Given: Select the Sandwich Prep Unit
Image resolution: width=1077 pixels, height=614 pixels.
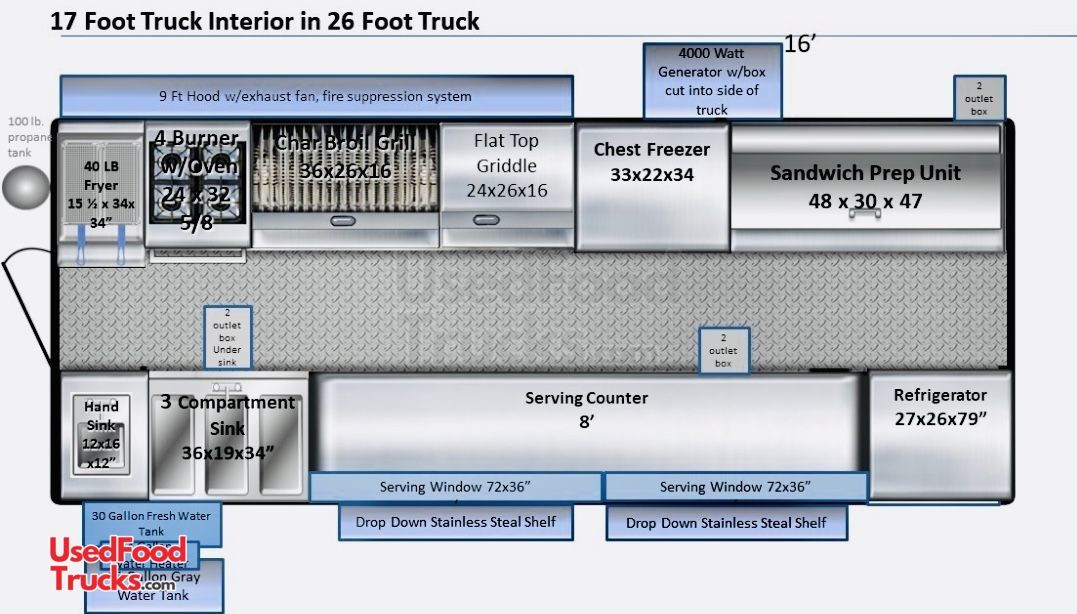Looking at the screenshot, I should [x=865, y=187].
